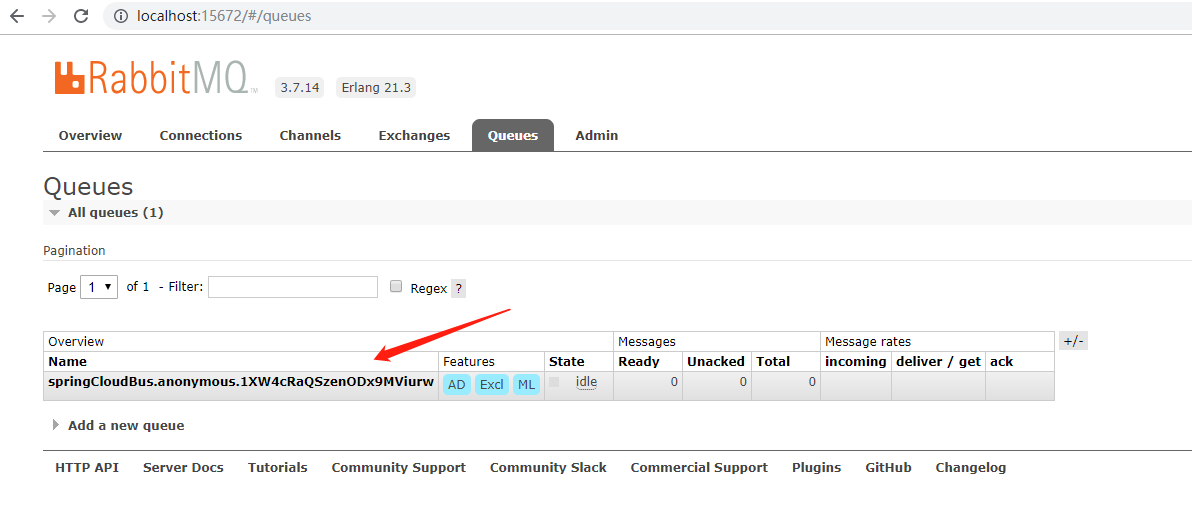Click the browser forward arrow
The height and width of the screenshot is (508, 1192).
[49, 16]
